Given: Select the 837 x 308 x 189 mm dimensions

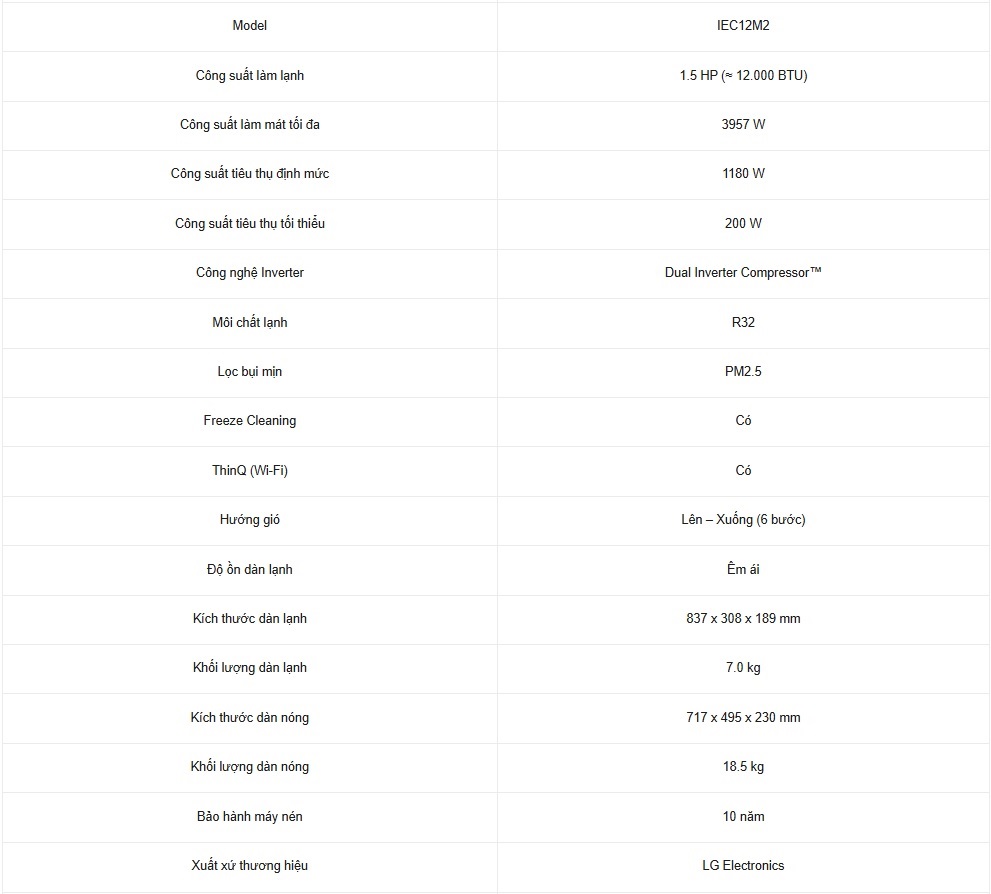Looking at the screenshot, I should (743, 618).
